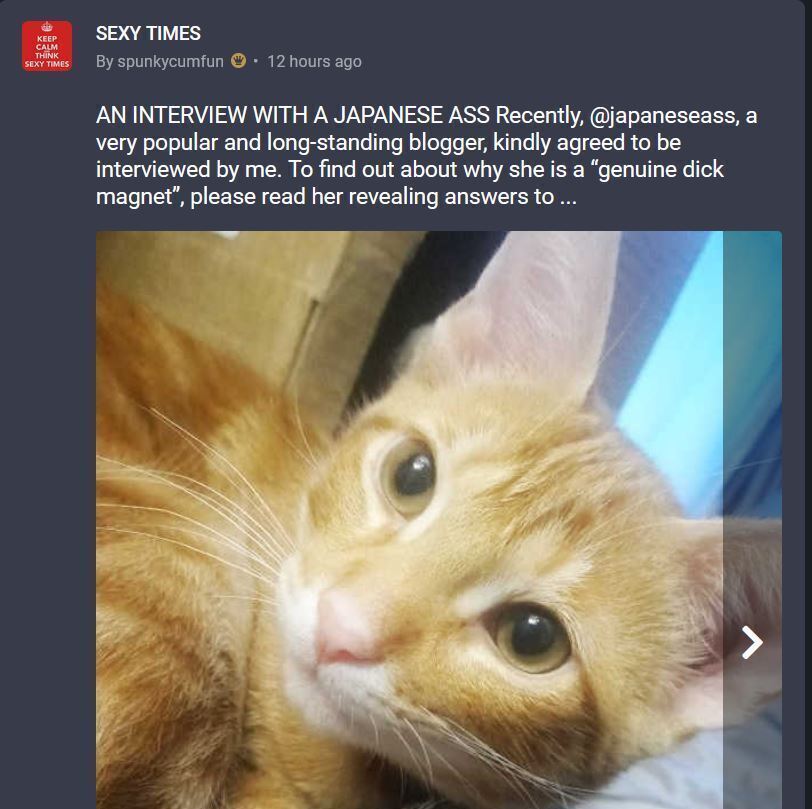The width and height of the screenshot is (812, 809).
Task: Open the Keep Calm red avatar icon
Action: (47, 46)
